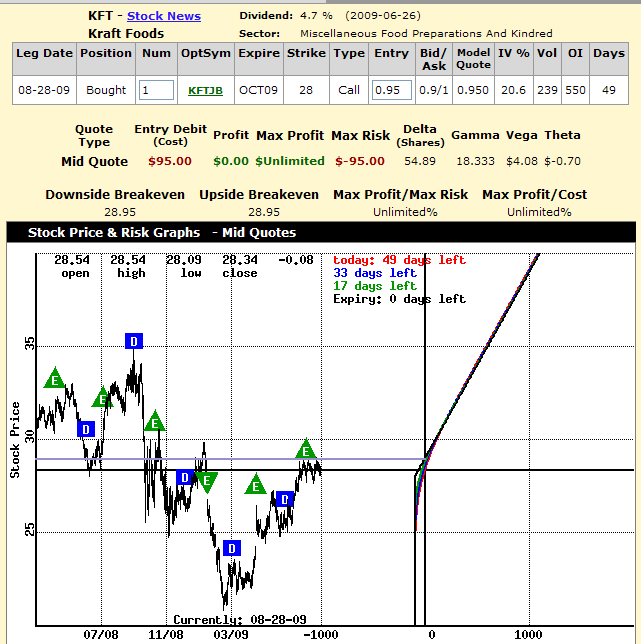Screen dimensions: 641x644
Task: Click the '28.54 open' price label
Action: point(72,266)
